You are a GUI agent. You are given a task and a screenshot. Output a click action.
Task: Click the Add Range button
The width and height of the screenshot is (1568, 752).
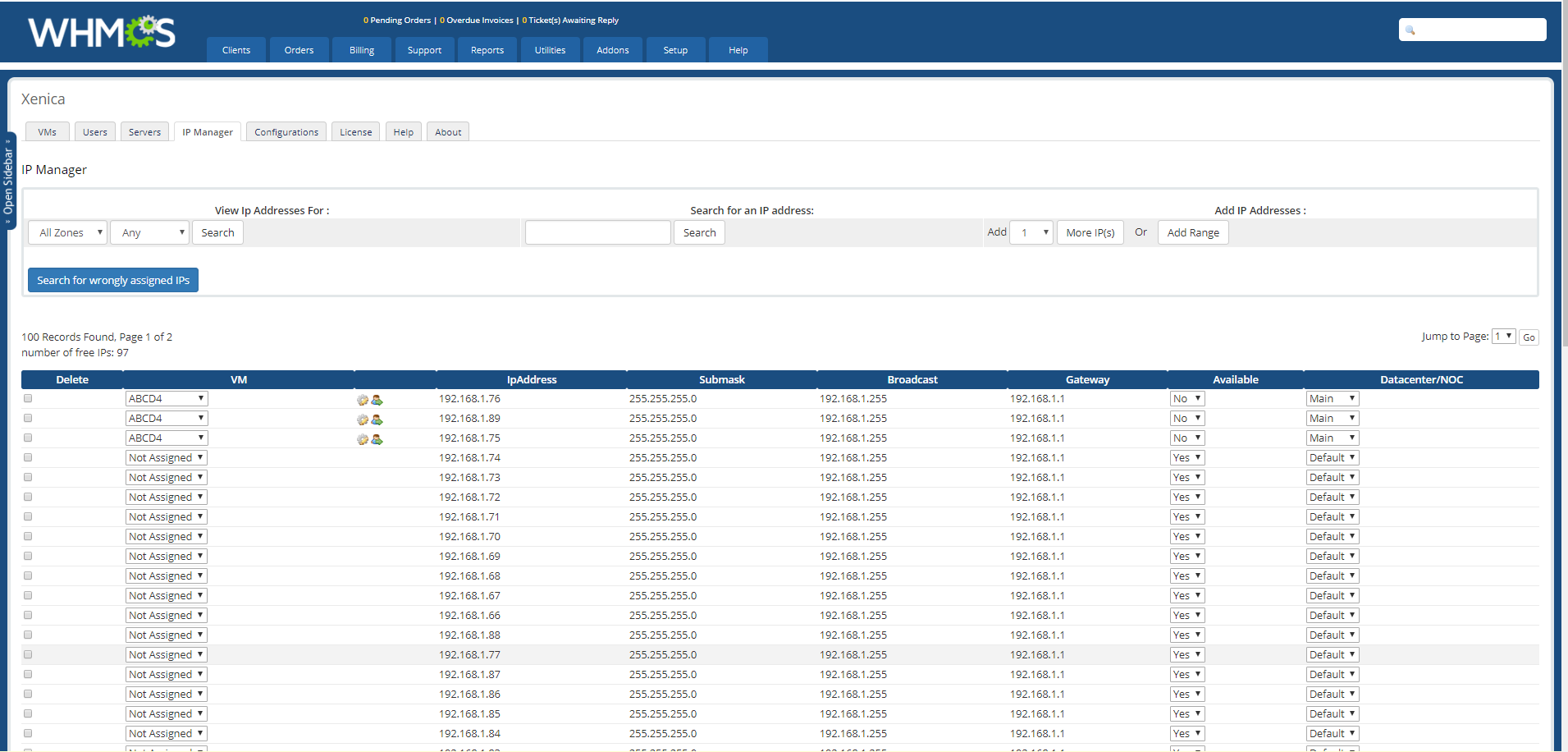point(1193,232)
